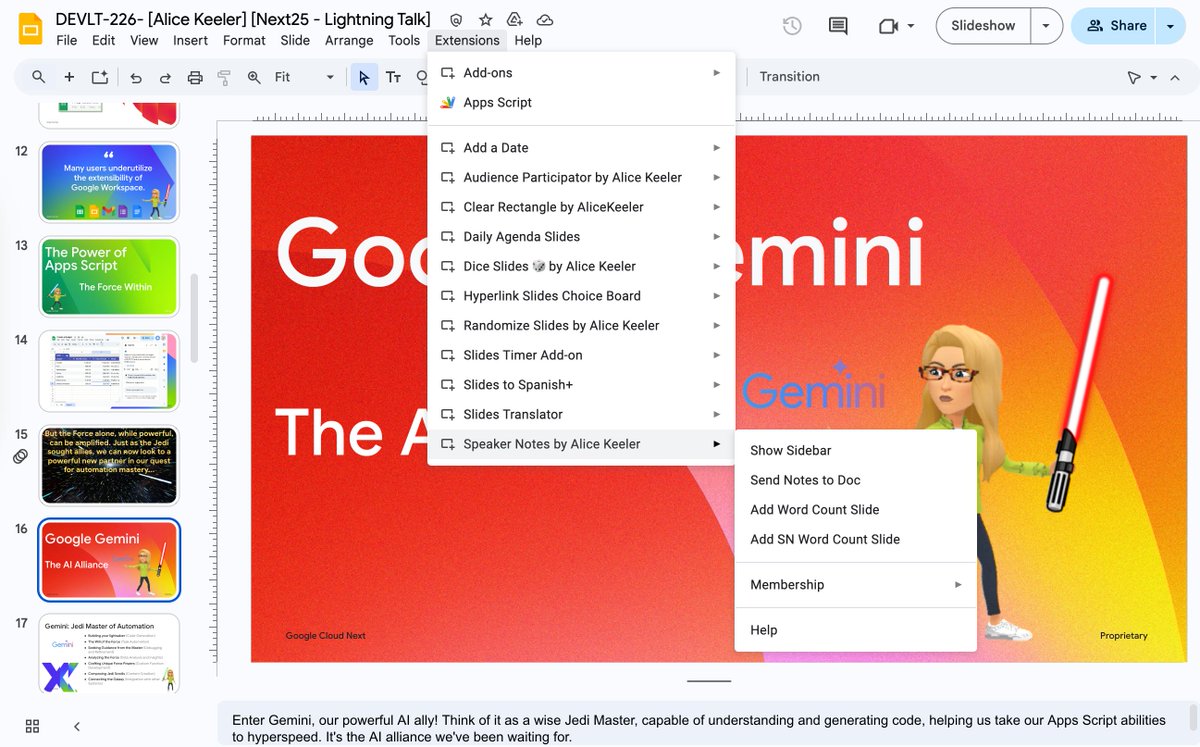Open the Edit menu

coord(104,40)
